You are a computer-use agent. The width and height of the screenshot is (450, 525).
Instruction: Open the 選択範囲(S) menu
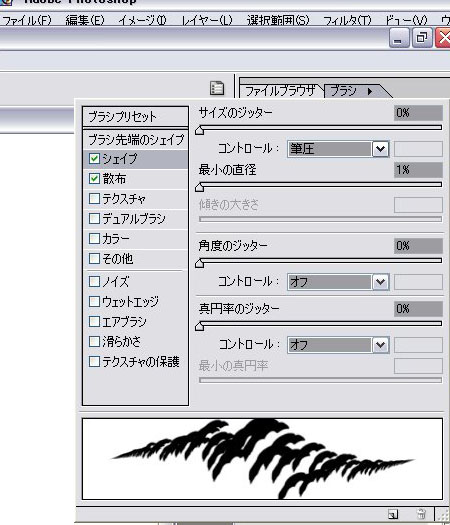tap(278, 20)
